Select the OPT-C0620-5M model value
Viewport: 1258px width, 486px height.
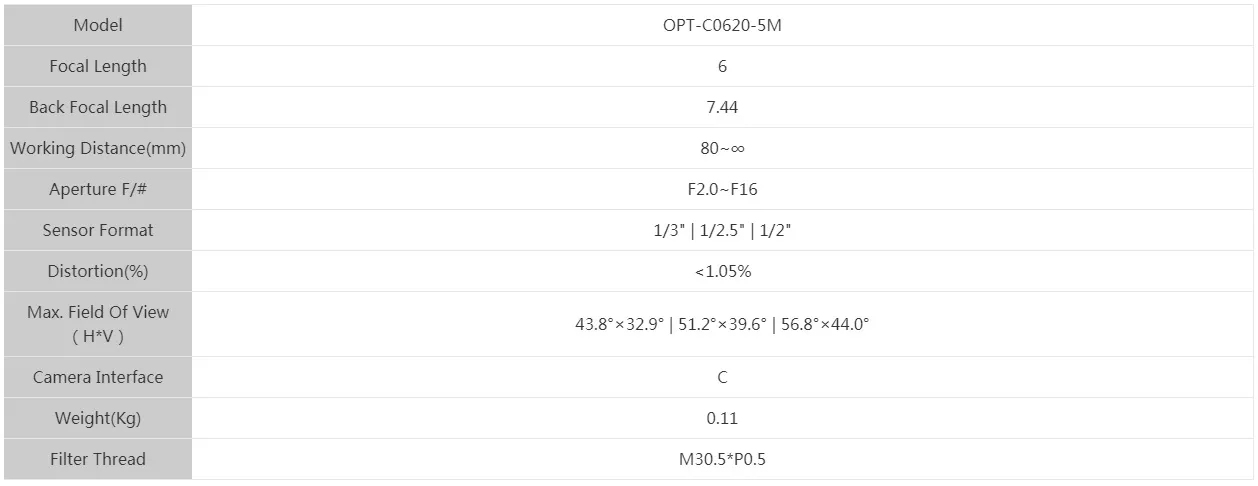click(722, 25)
